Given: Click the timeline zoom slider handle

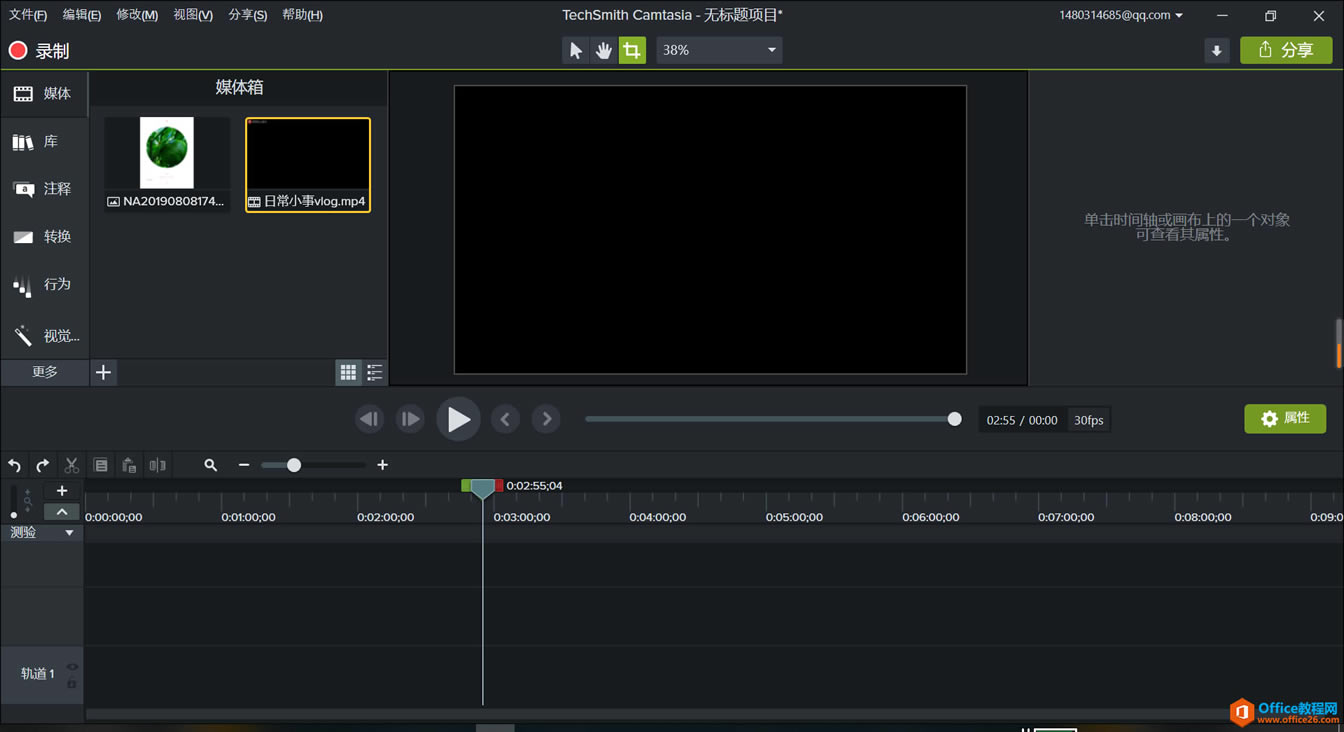Looking at the screenshot, I should coord(294,465).
